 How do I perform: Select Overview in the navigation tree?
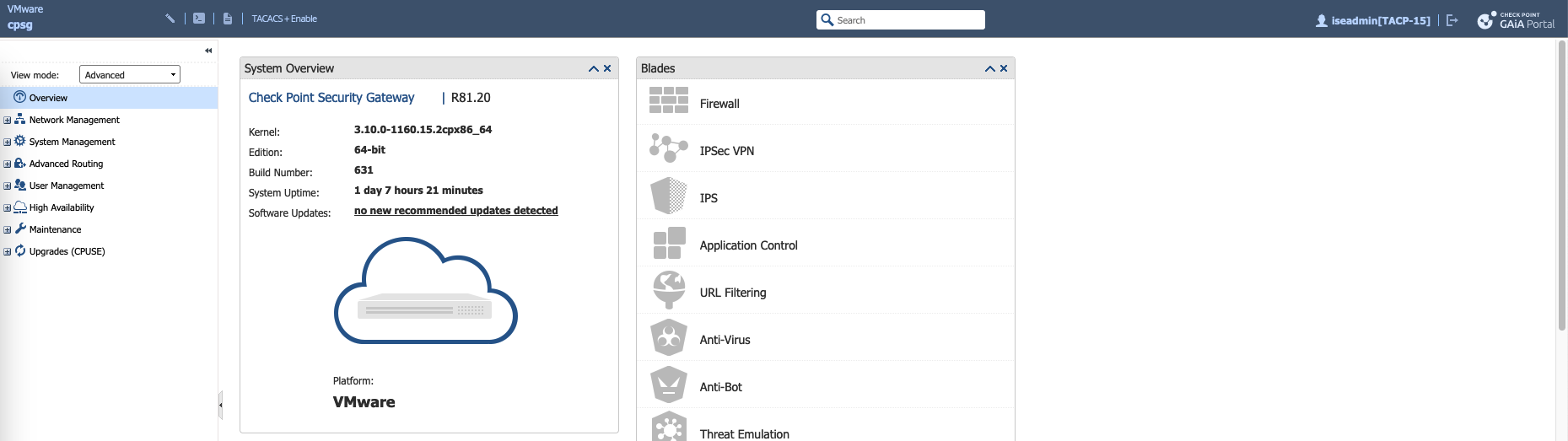(48, 98)
